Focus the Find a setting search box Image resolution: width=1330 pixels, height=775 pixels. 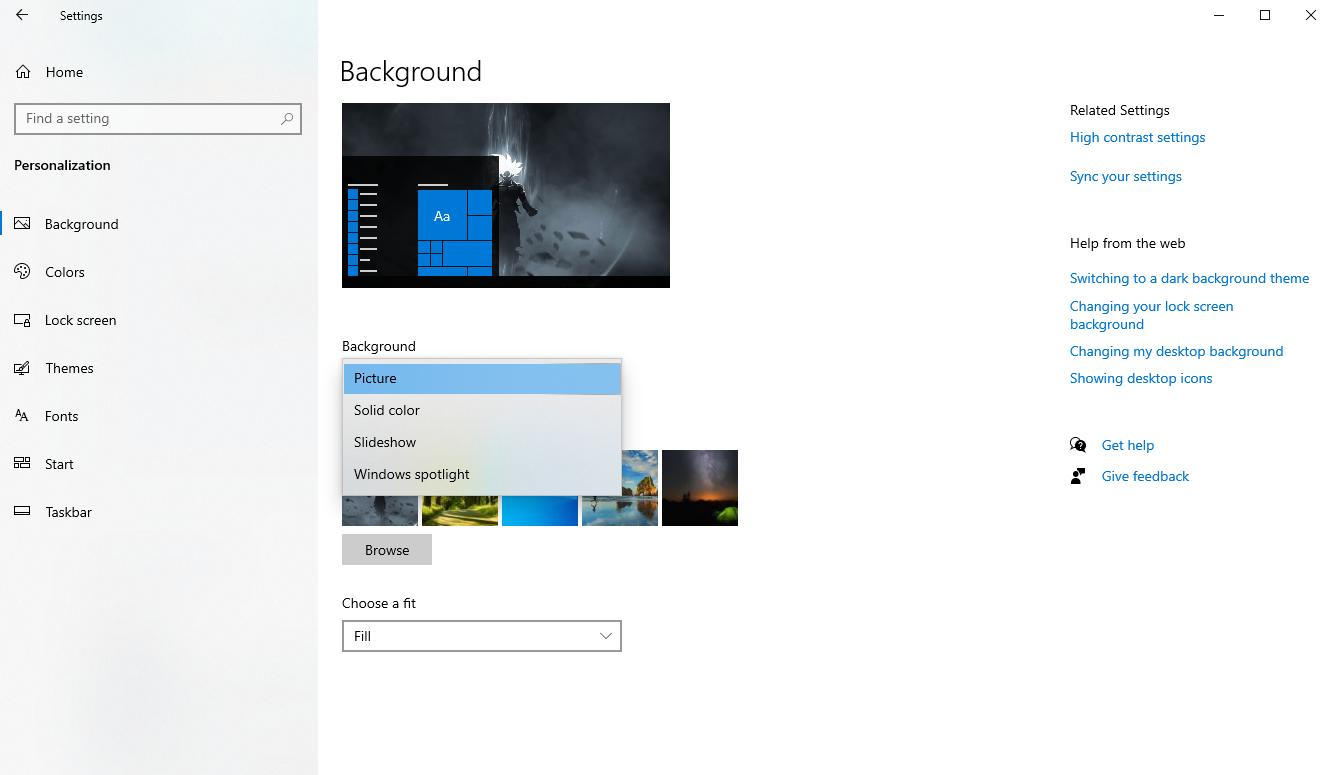point(158,118)
